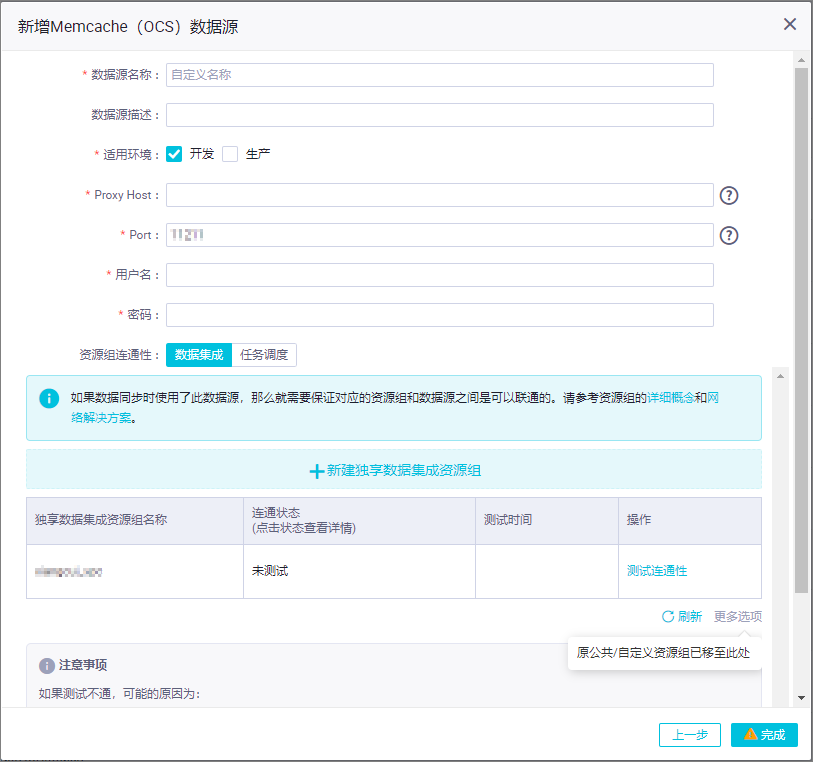Enable the 生产 environment checkbox
813x762 pixels.
coord(230,154)
